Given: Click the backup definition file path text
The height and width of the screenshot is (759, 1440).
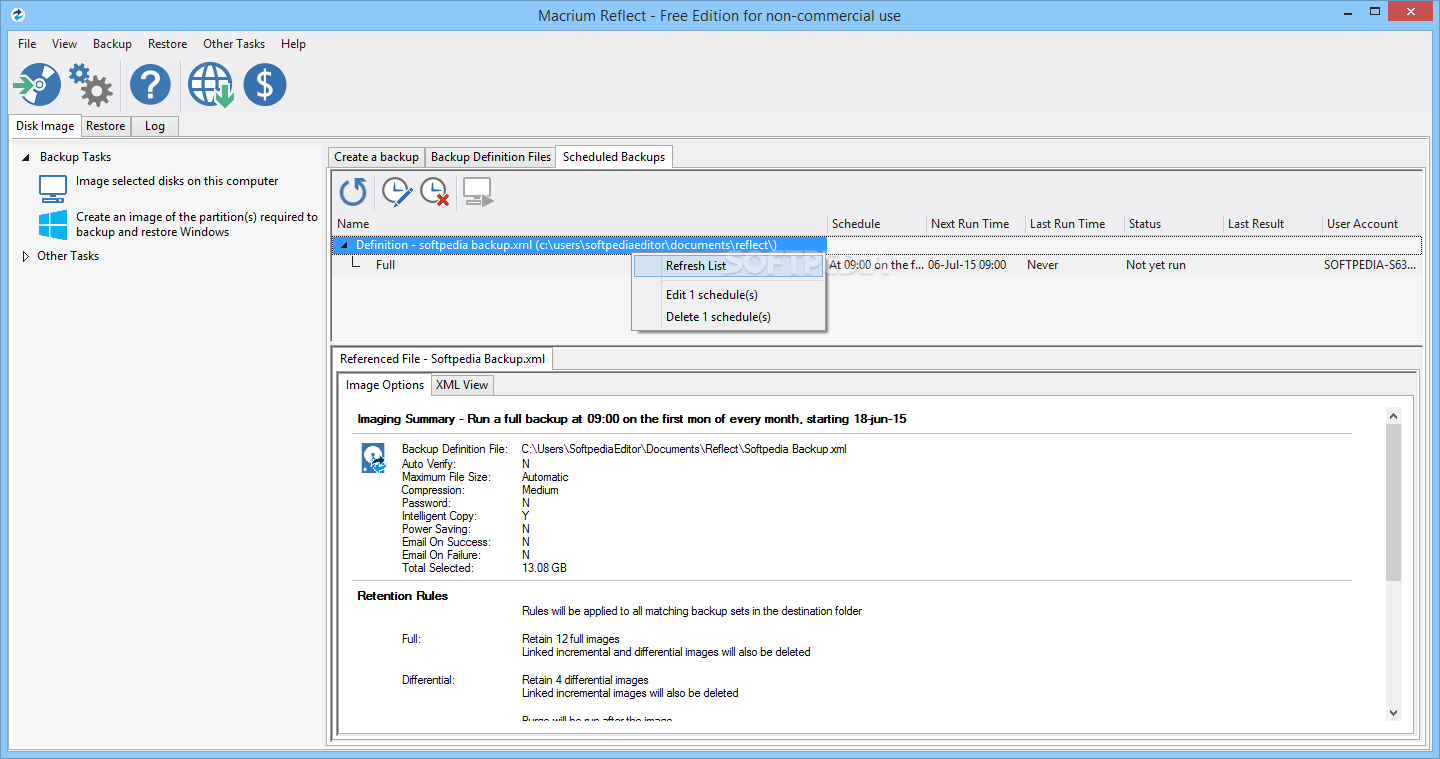Looking at the screenshot, I should tap(684, 449).
